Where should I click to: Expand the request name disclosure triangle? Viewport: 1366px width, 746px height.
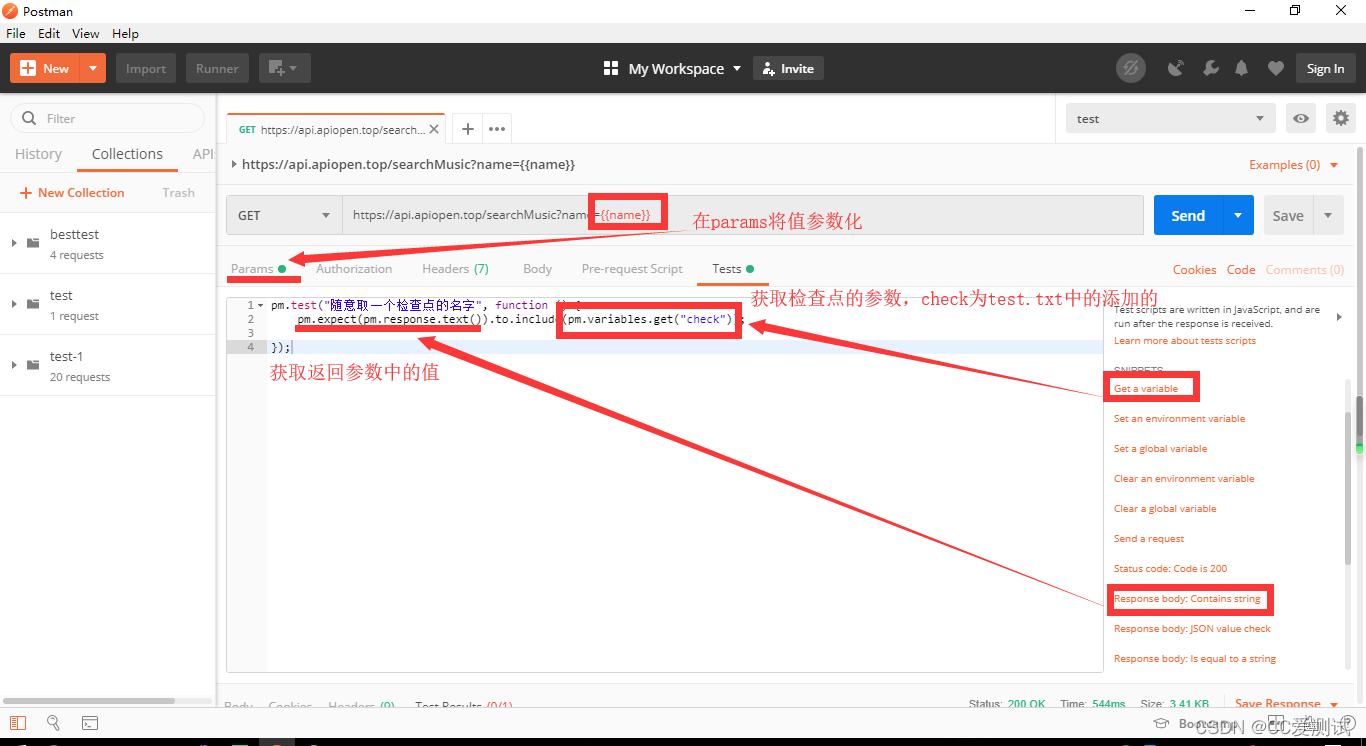[234, 164]
